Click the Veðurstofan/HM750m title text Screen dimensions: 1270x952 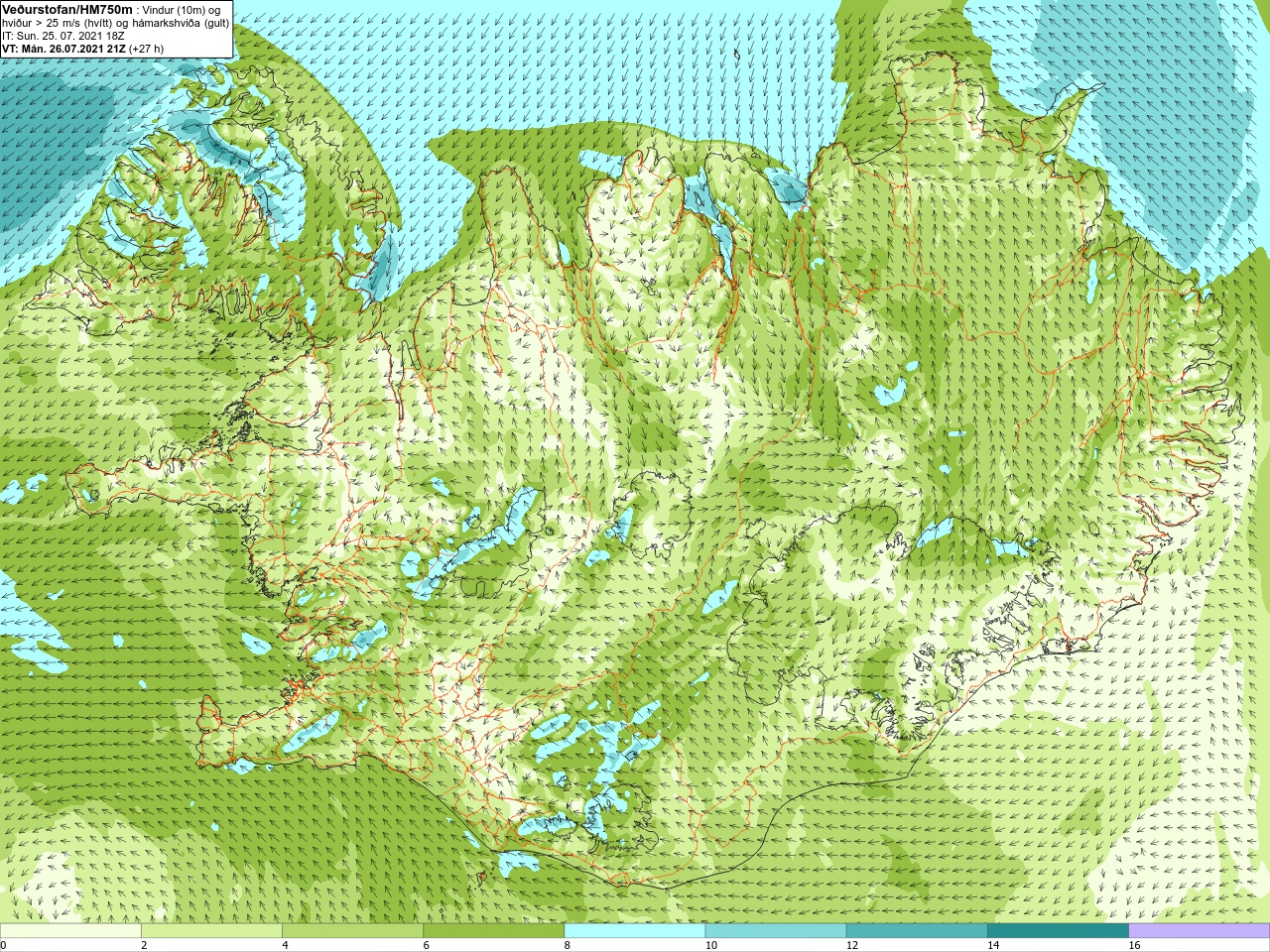(66, 9)
